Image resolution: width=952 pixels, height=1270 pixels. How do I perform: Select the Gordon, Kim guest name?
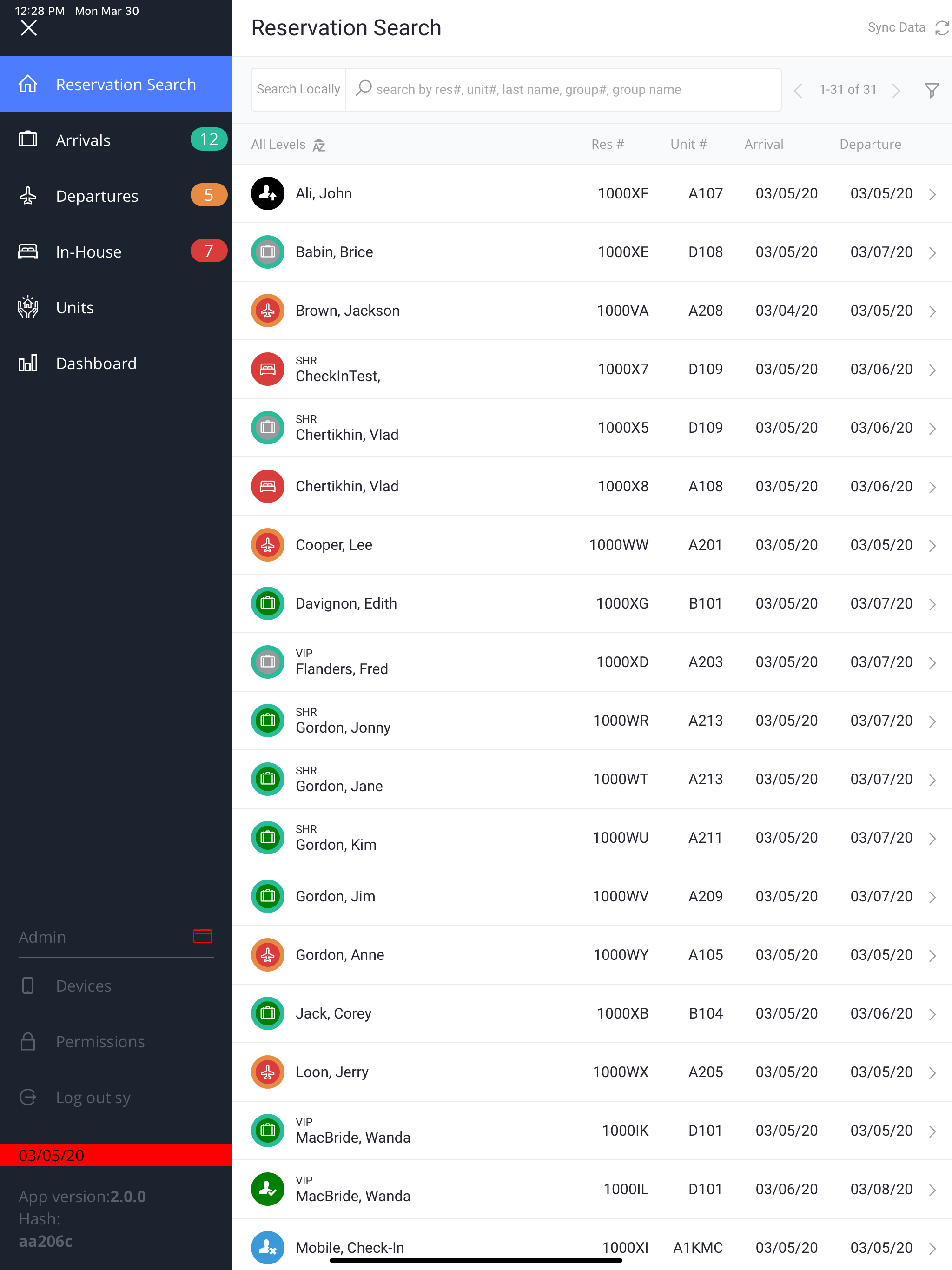click(336, 844)
